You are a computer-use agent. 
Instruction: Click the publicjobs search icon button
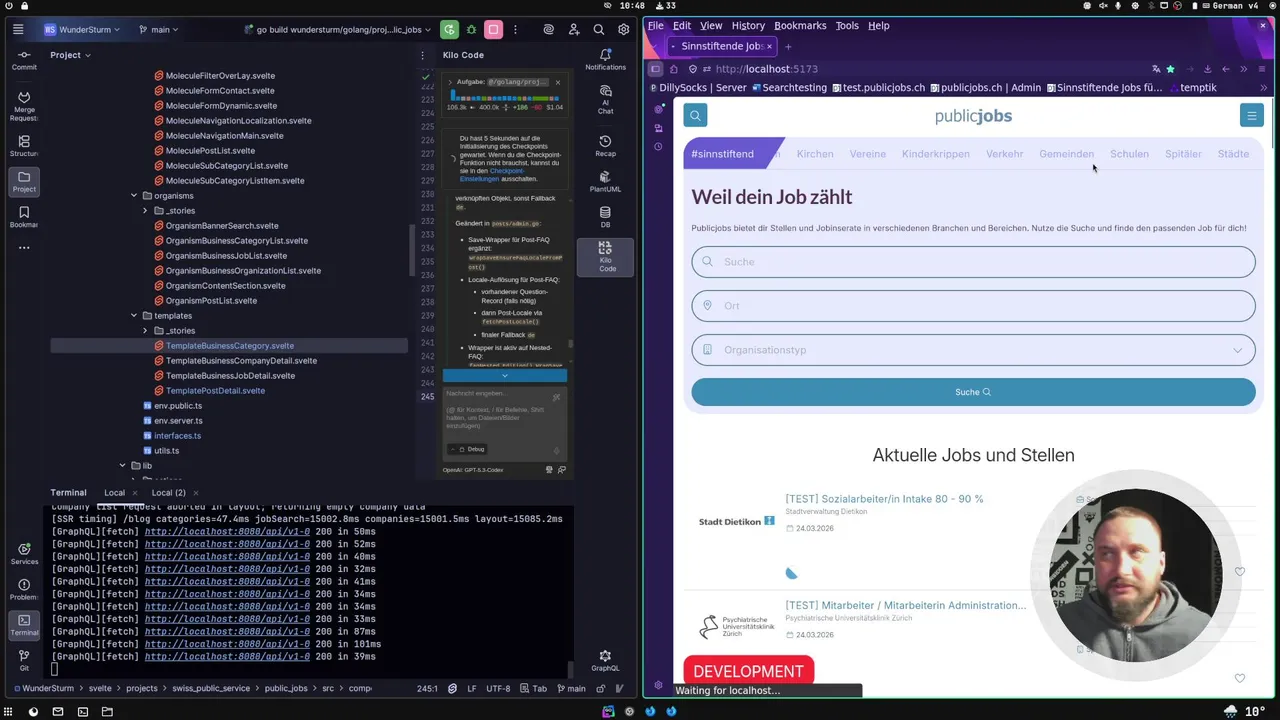(695, 116)
